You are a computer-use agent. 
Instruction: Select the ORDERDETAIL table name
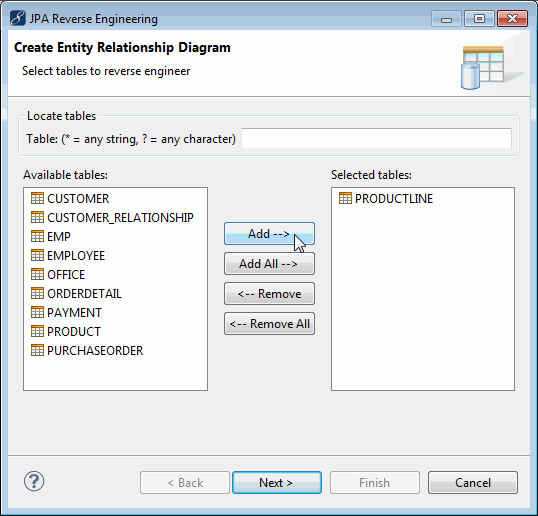(84, 294)
